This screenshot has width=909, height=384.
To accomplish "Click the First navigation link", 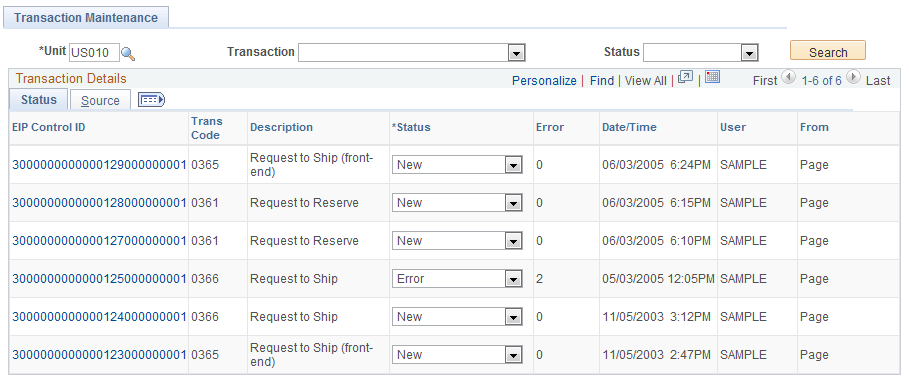I will [x=765, y=81].
